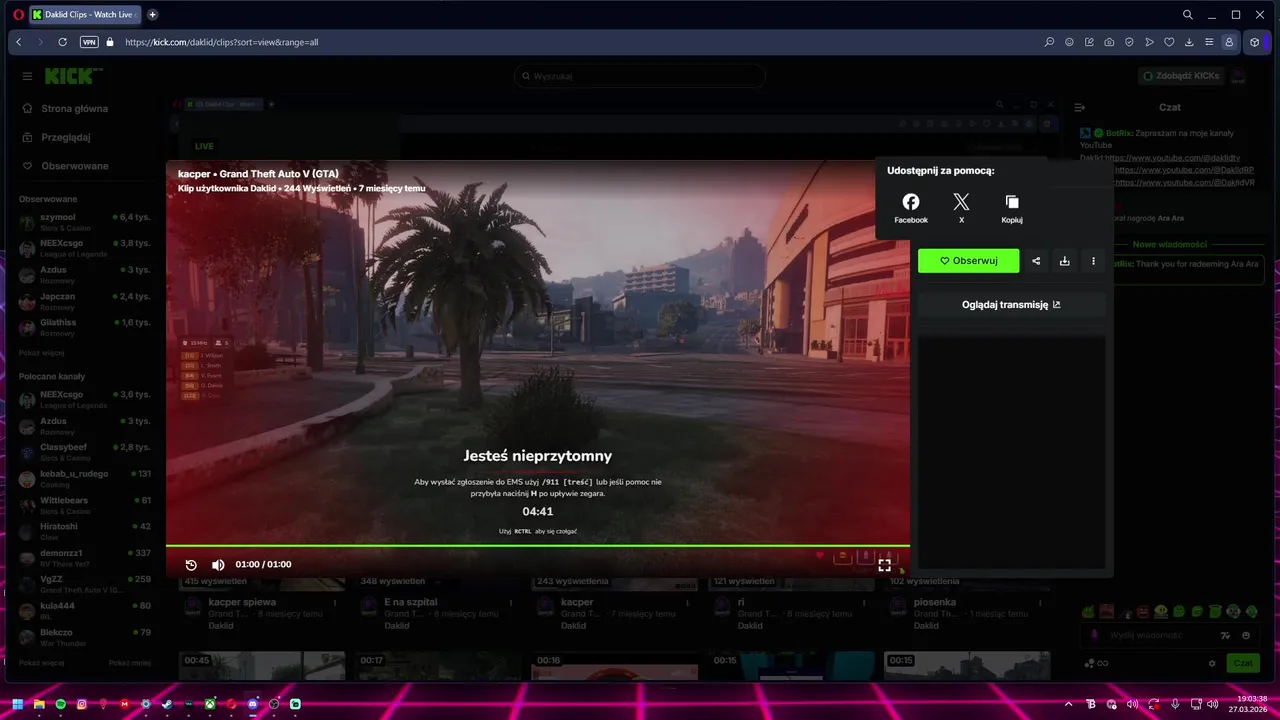
Task: Open options for kacper spiewa clip
Action: coord(335,603)
